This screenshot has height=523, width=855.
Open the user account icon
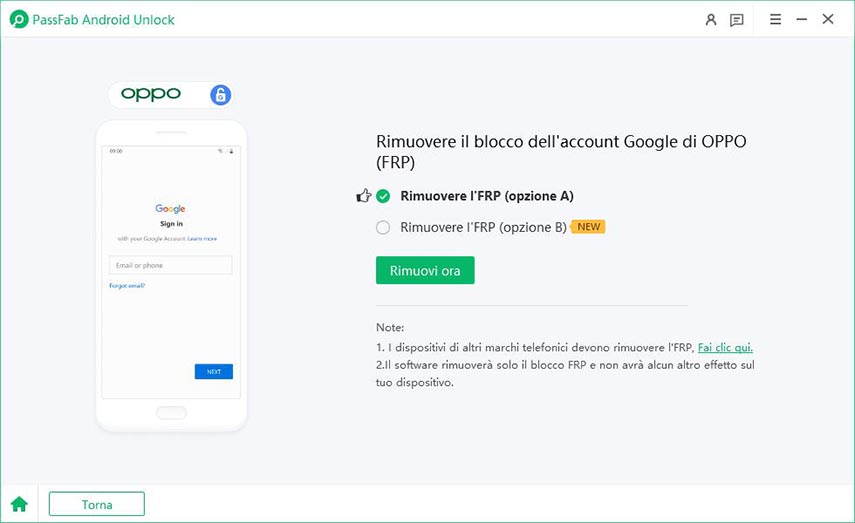click(x=711, y=19)
